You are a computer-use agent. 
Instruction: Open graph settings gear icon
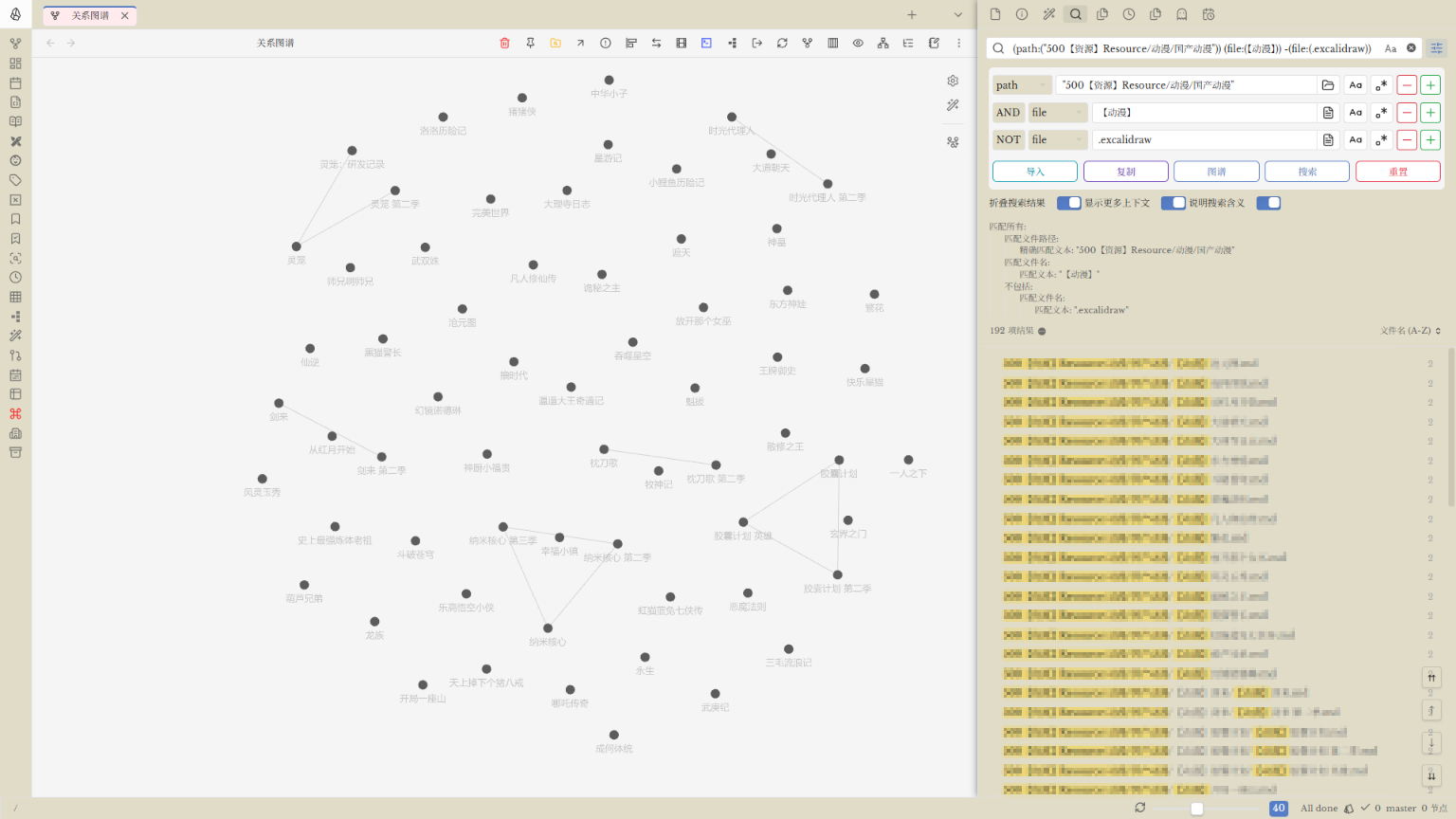pos(953,81)
